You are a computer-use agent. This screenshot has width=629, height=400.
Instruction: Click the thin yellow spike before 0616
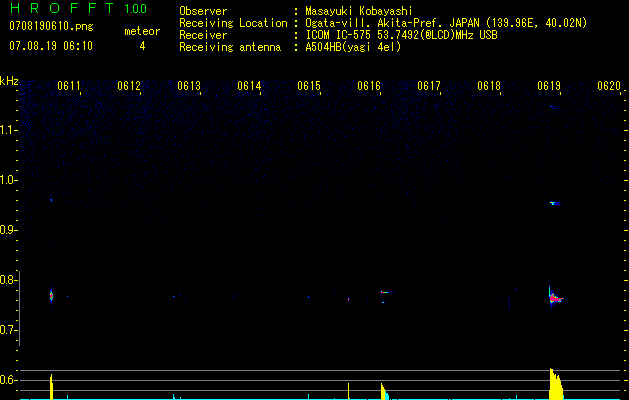click(348, 391)
